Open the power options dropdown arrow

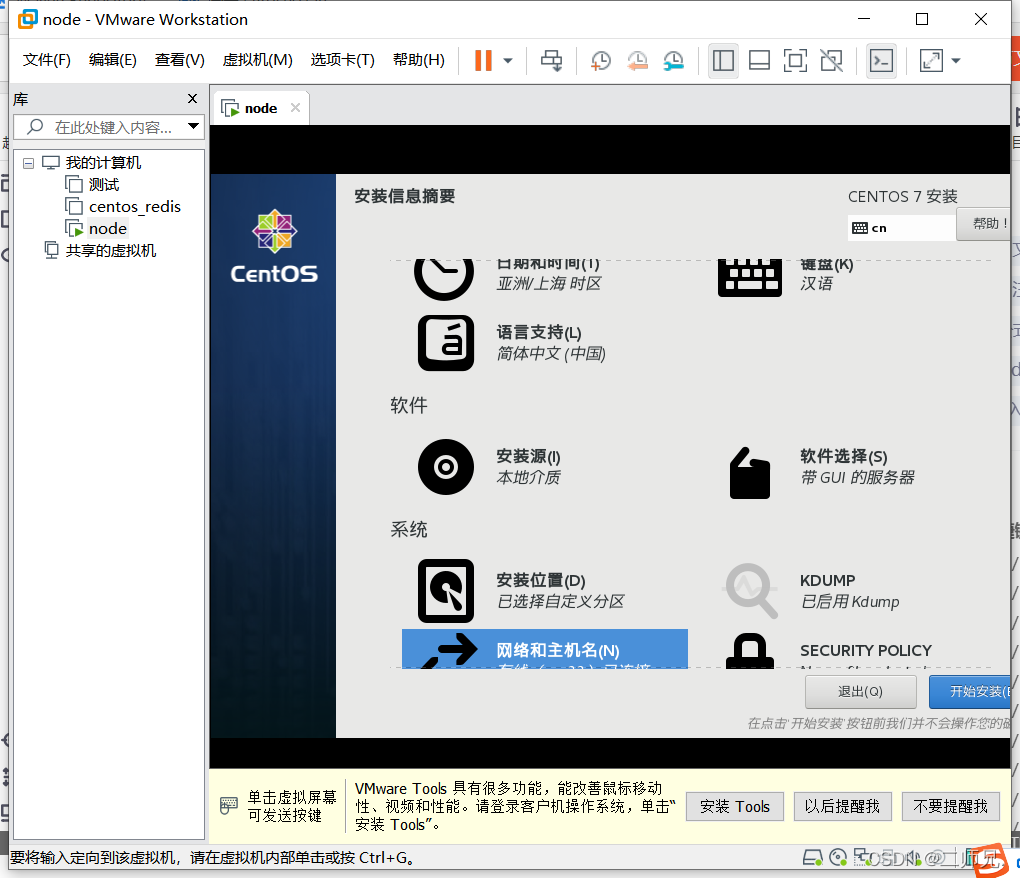[x=508, y=60]
